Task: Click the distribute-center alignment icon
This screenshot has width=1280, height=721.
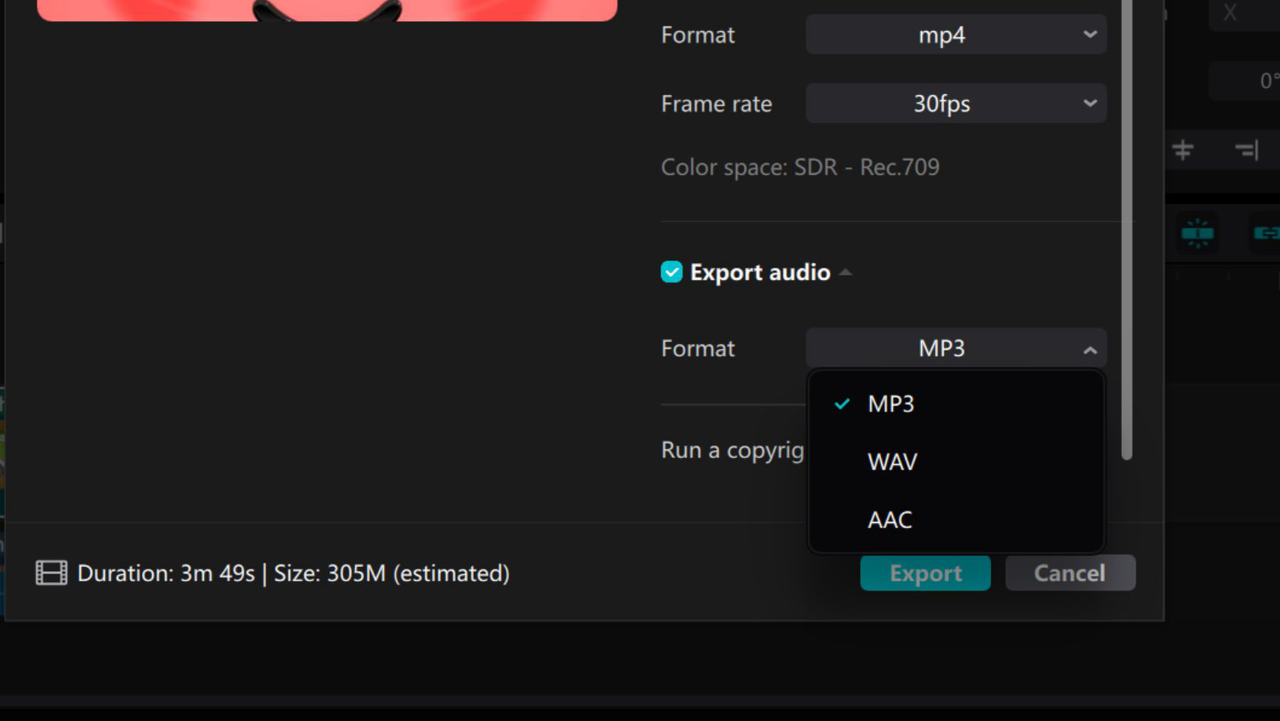Action: [1183, 150]
